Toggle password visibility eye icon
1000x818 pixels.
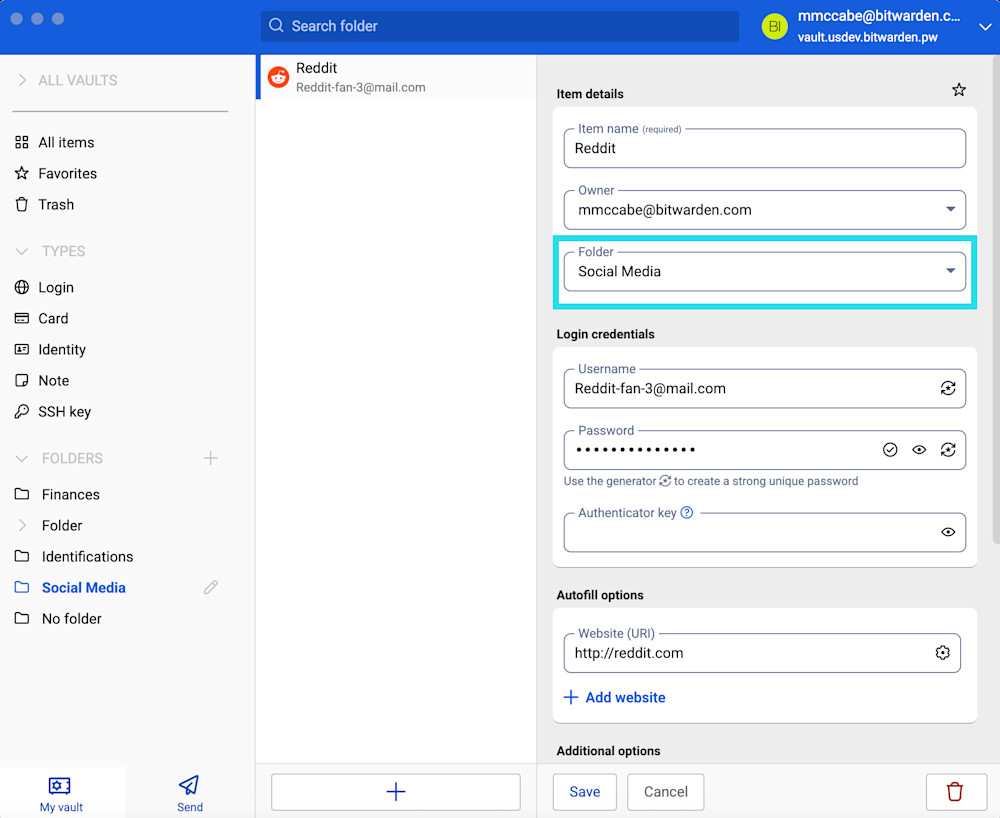[919, 450]
